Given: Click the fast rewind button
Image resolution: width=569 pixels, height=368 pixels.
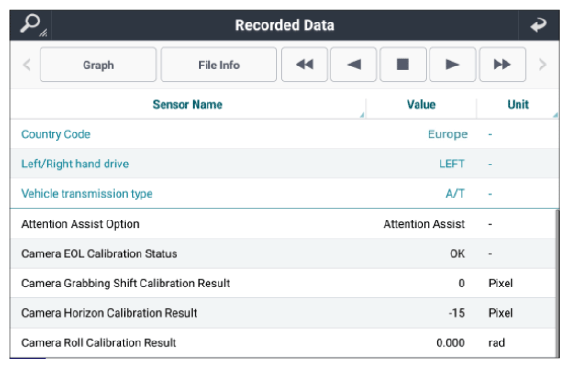Looking at the screenshot, I should click(304, 65).
